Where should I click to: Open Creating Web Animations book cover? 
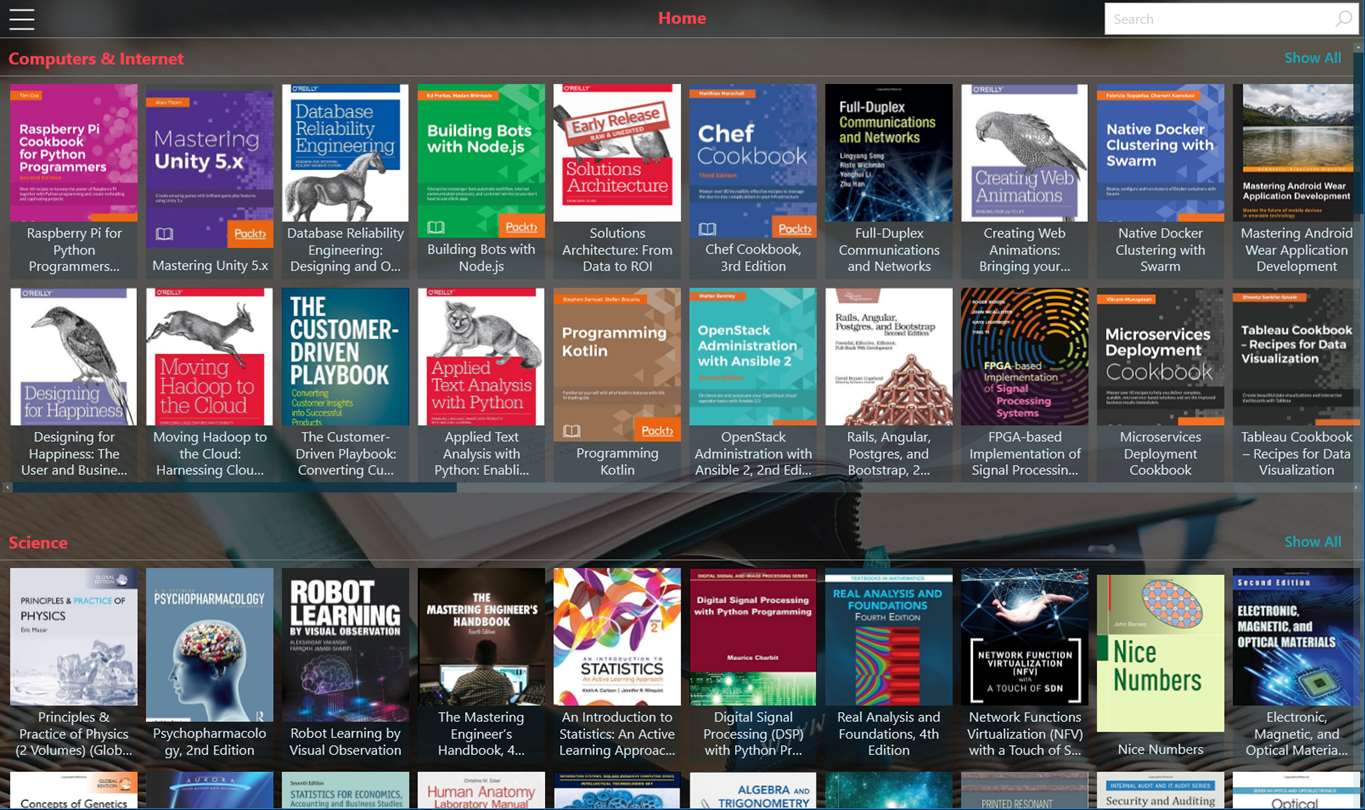click(1026, 153)
